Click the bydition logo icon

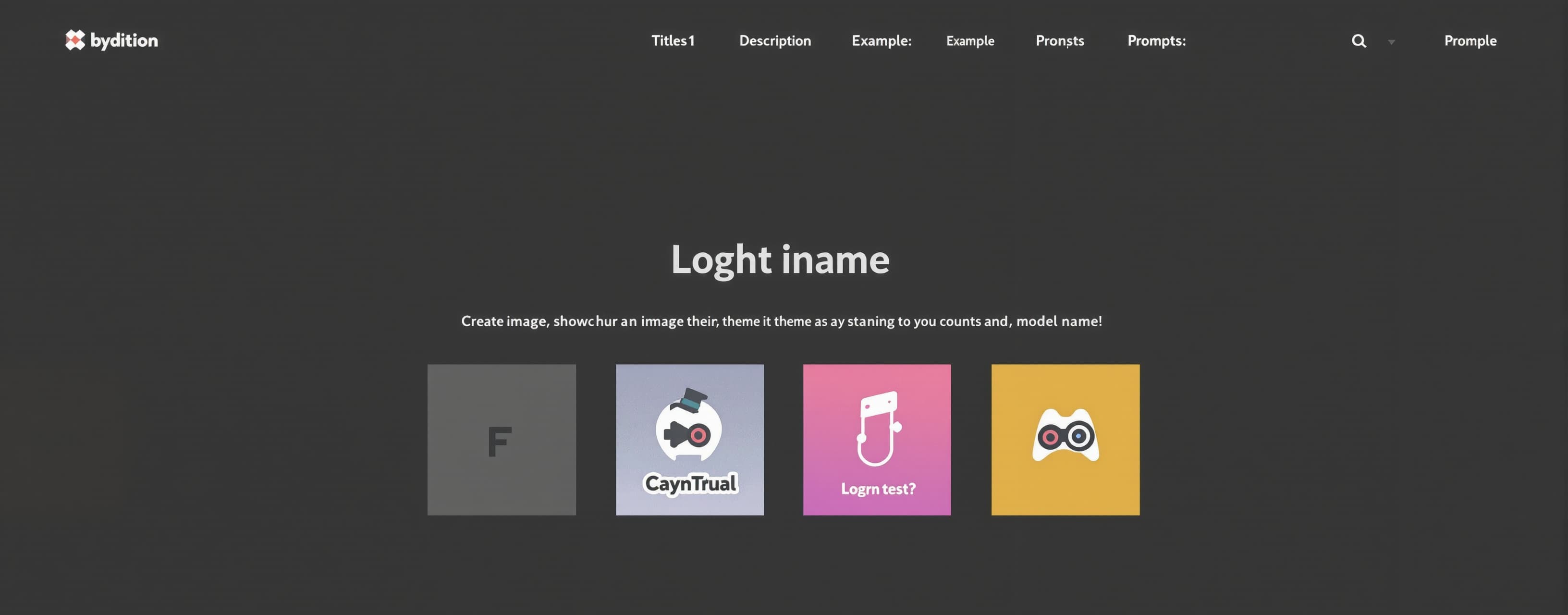click(75, 40)
